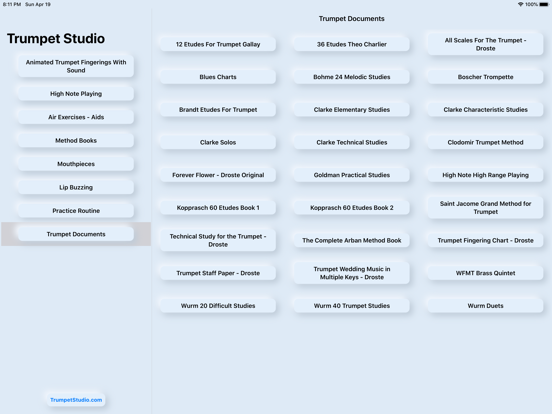Open Practice Routine section
The width and height of the screenshot is (552, 414).
pos(76,211)
